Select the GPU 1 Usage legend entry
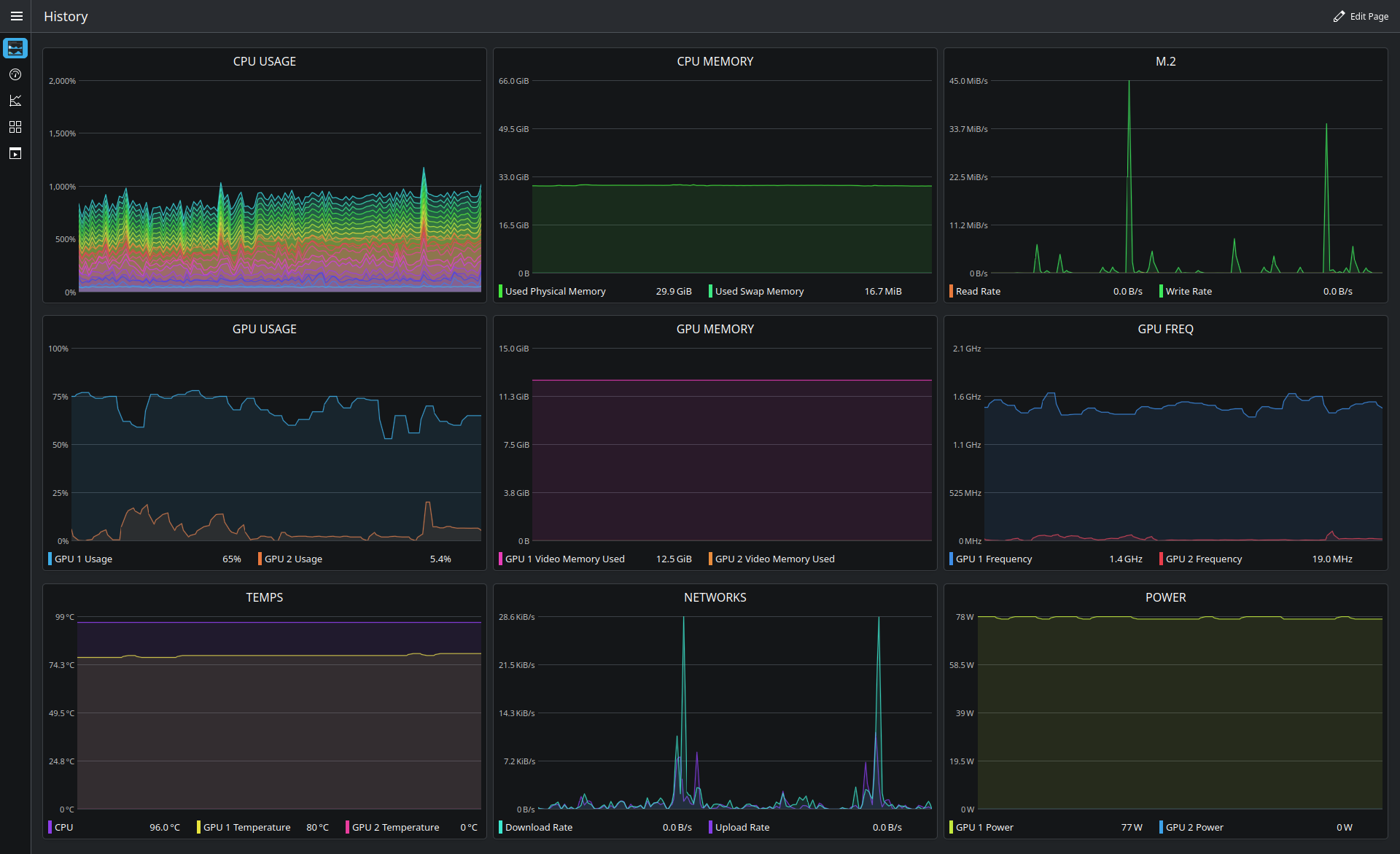This screenshot has height=854, width=1400. 144,559
